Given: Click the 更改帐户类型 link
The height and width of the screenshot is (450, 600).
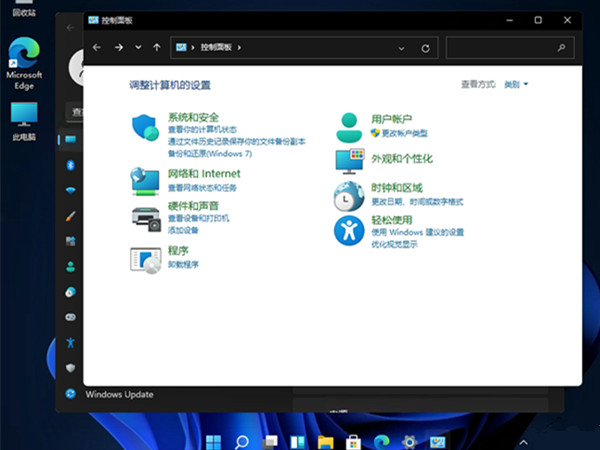Looking at the screenshot, I should click(x=403, y=133).
